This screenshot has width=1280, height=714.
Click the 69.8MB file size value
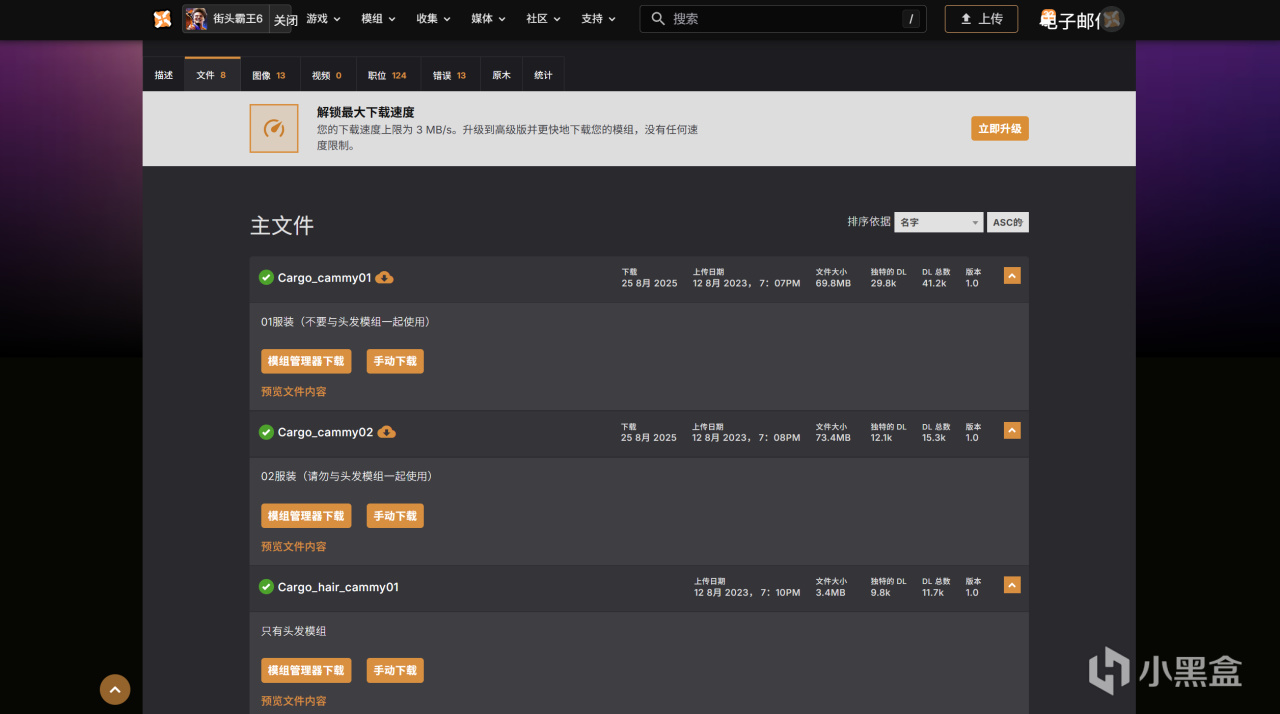[833, 284]
